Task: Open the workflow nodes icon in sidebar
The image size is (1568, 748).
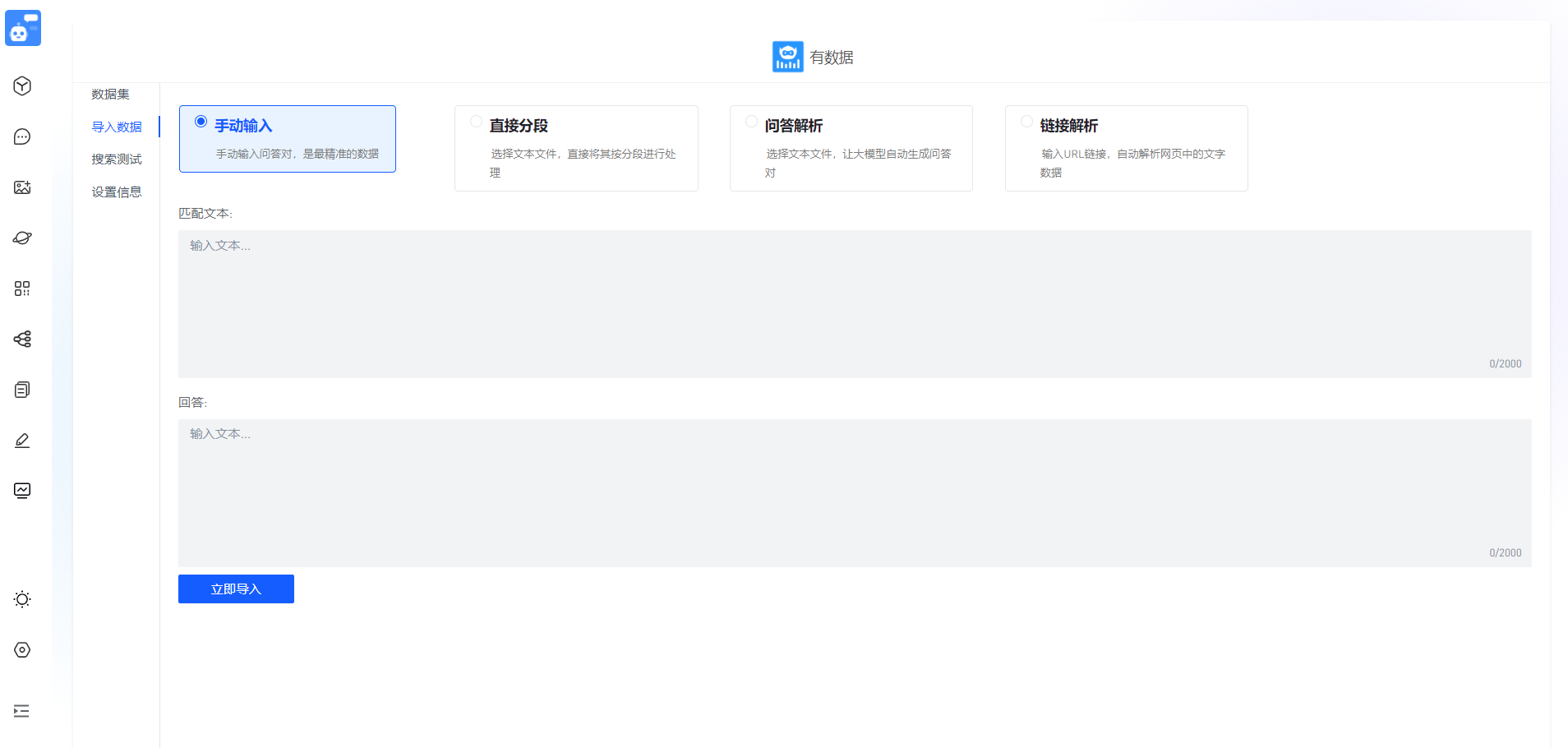Action: coord(22,339)
